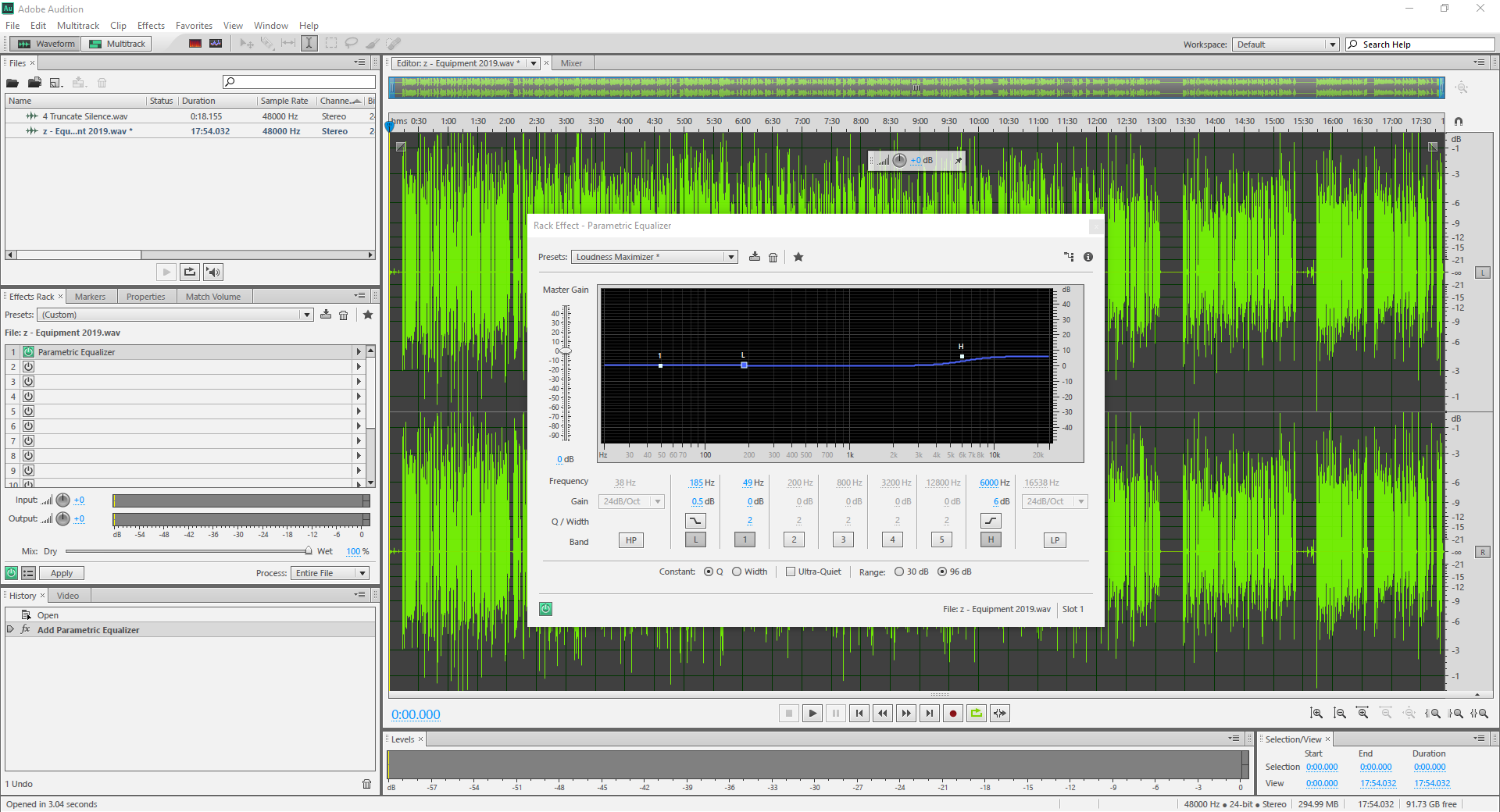The height and width of the screenshot is (812, 1500).
Task: Clear history trash icon
Action: coord(367,784)
